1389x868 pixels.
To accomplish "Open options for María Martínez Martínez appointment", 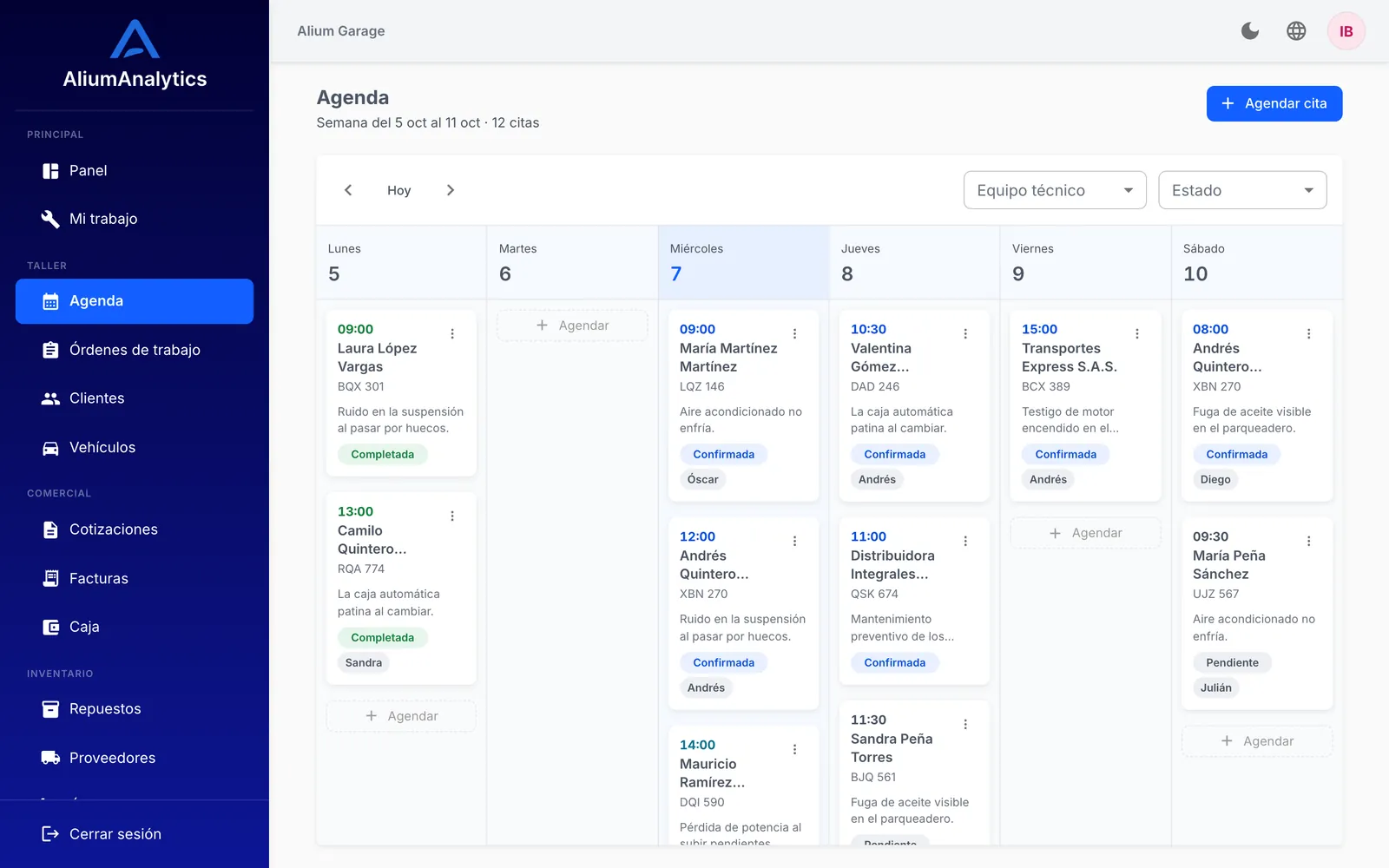I will [794, 333].
